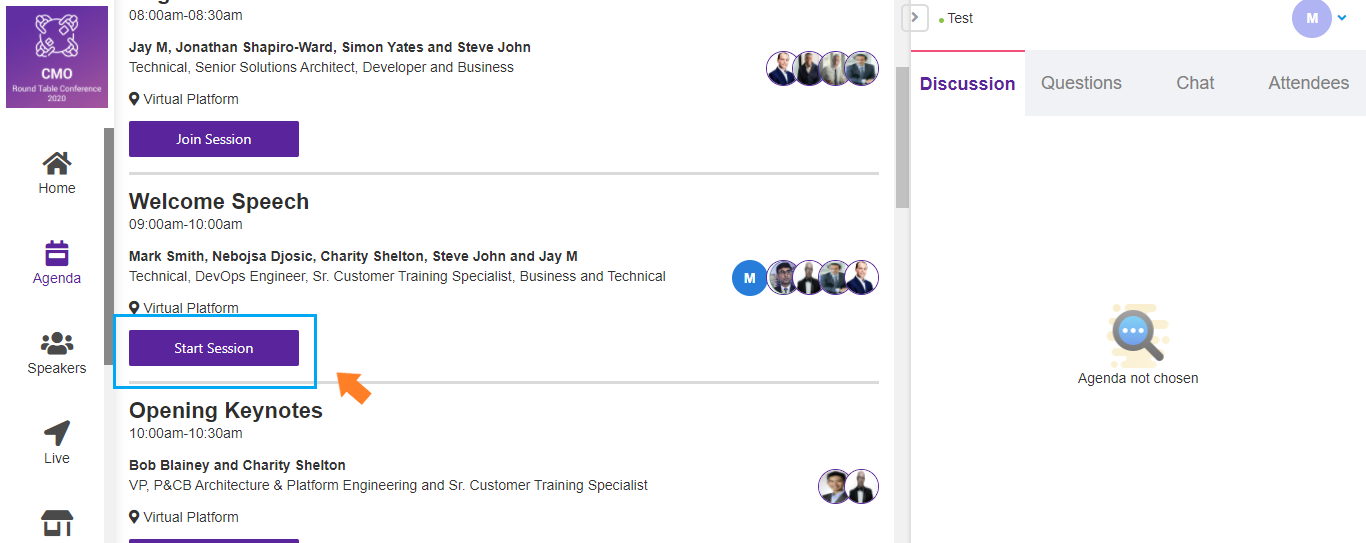Click the Start Session button
Image resolution: width=1366 pixels, height=543 pixels.
click(x=214, y=348)
